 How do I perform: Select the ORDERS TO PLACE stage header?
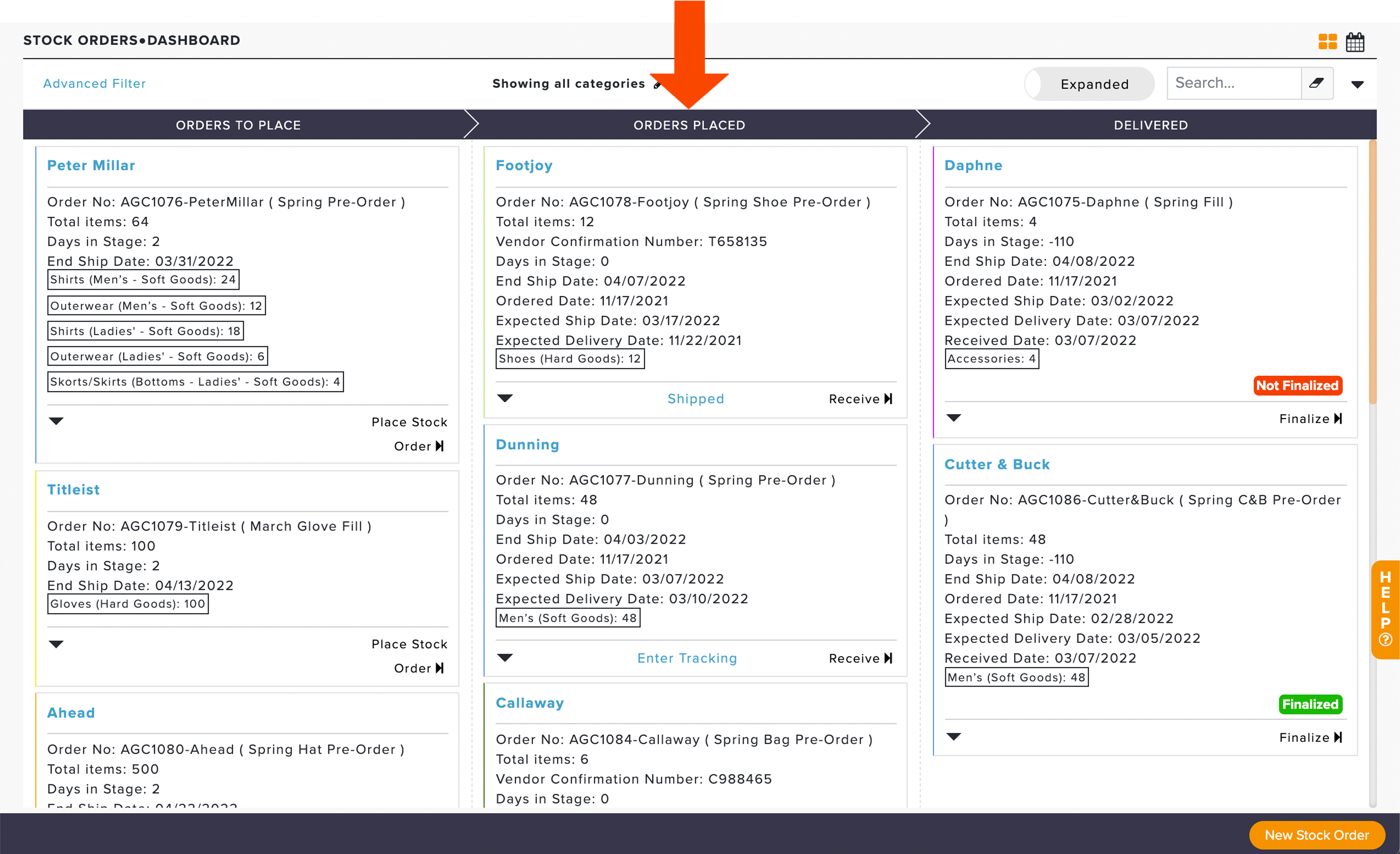pos(239,125)
